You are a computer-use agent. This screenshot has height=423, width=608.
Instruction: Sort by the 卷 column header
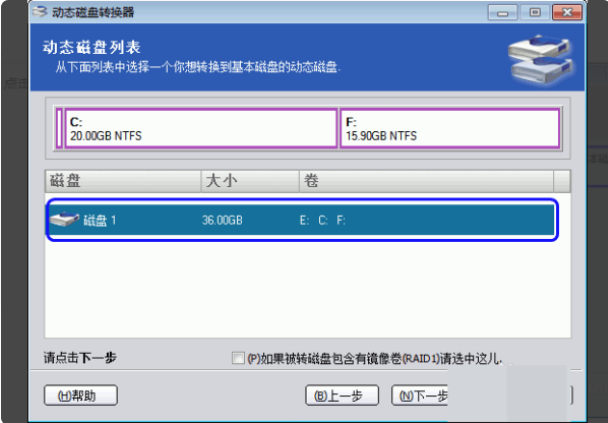coord(426,181)
